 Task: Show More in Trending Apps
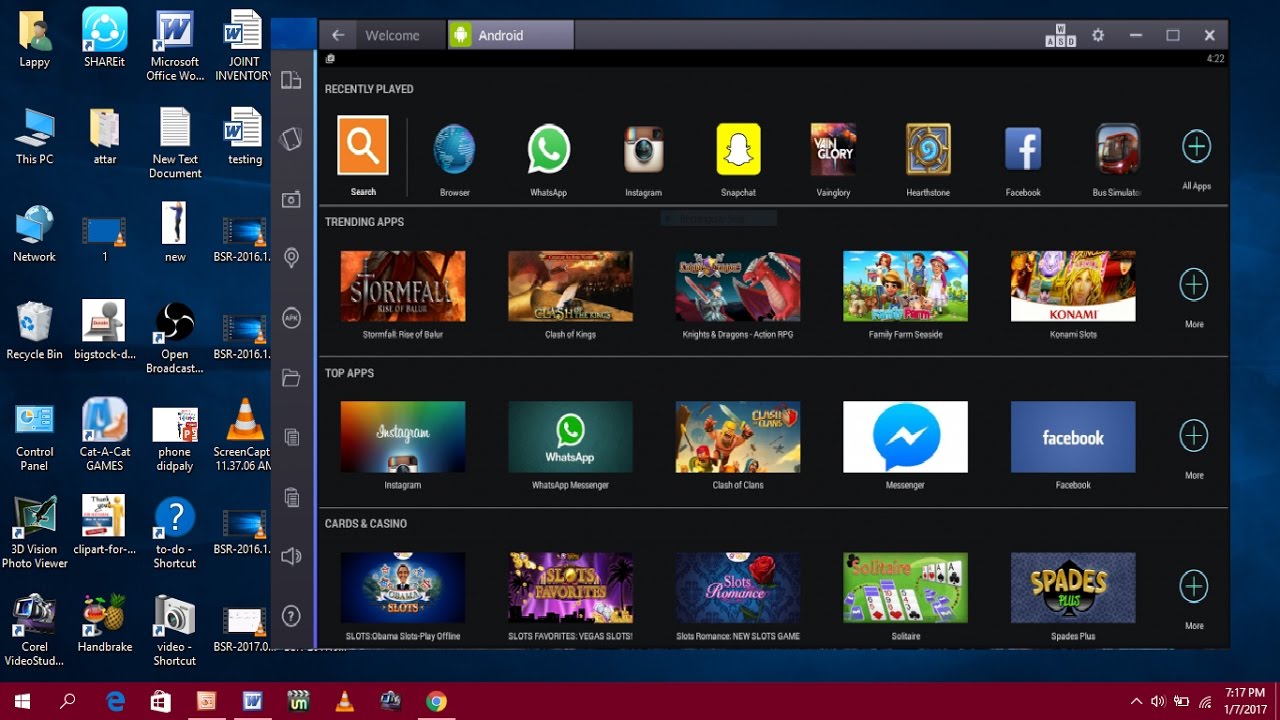click(1194, 285)
